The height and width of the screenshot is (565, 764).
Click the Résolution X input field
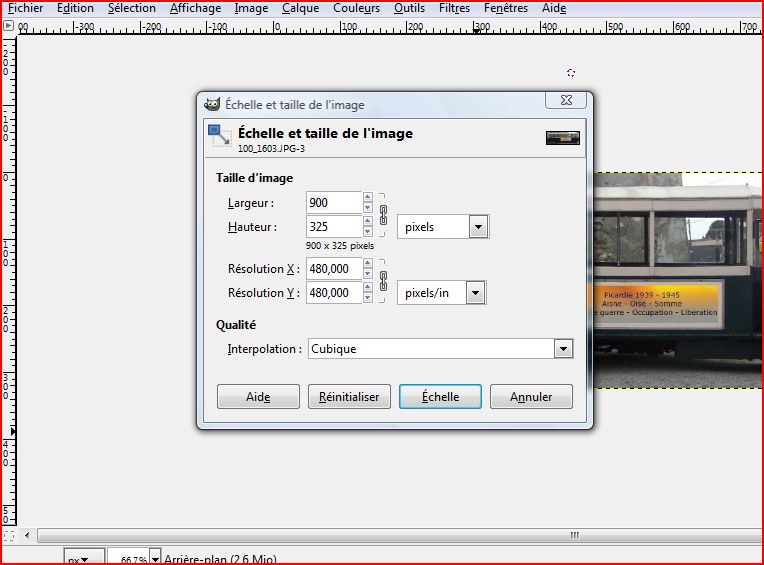coord(334,268)
